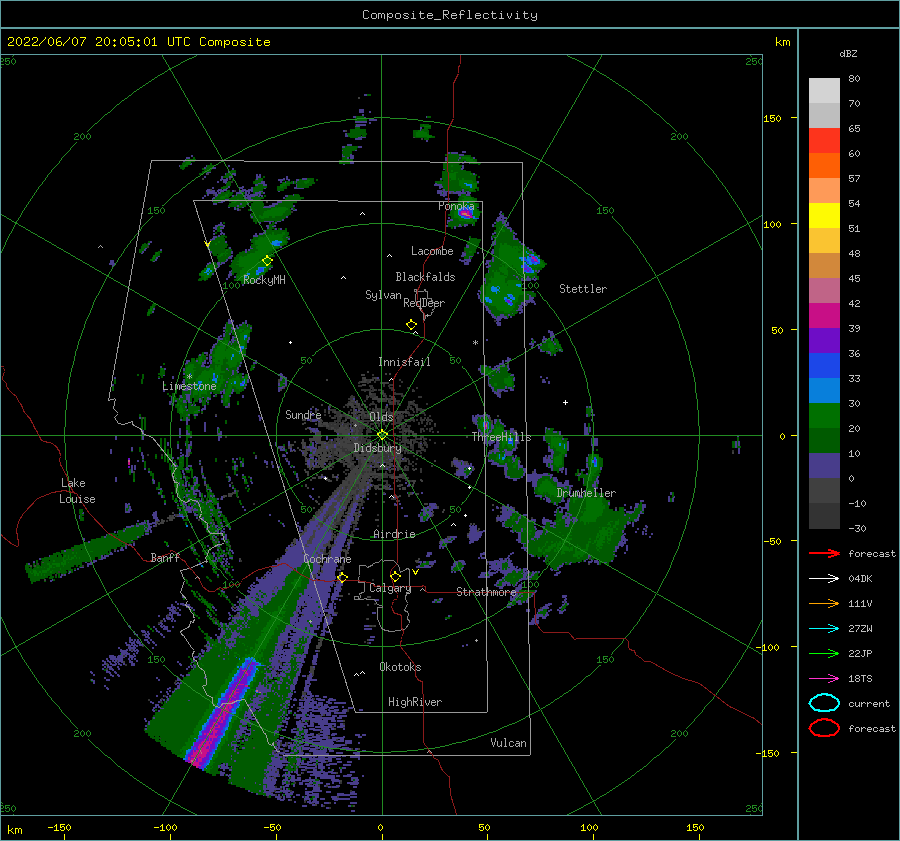Select the RockyMH label
900x841 pixels.
(x=264, y=280)
